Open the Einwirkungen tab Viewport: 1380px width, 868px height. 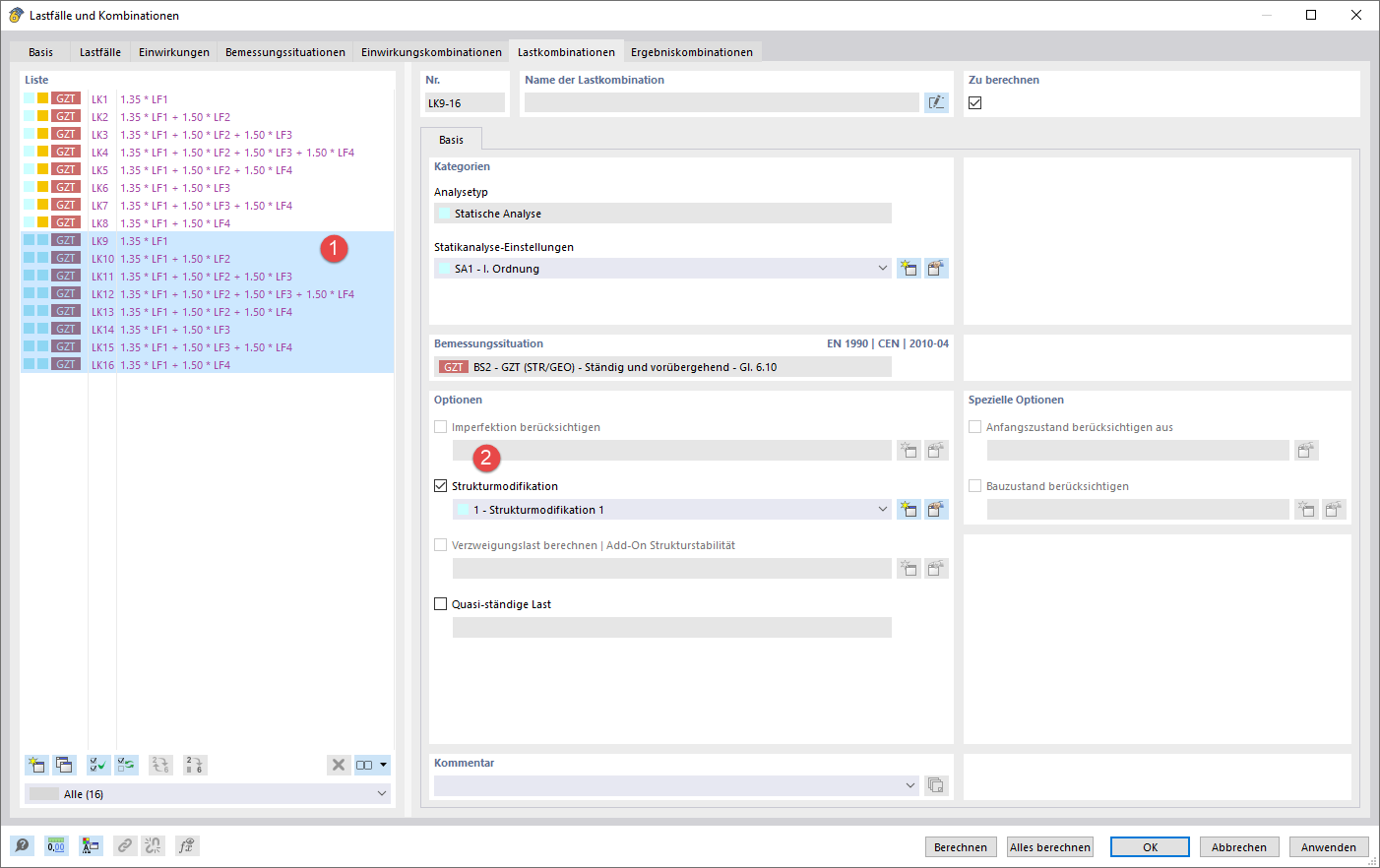click(x=174, y=52)
